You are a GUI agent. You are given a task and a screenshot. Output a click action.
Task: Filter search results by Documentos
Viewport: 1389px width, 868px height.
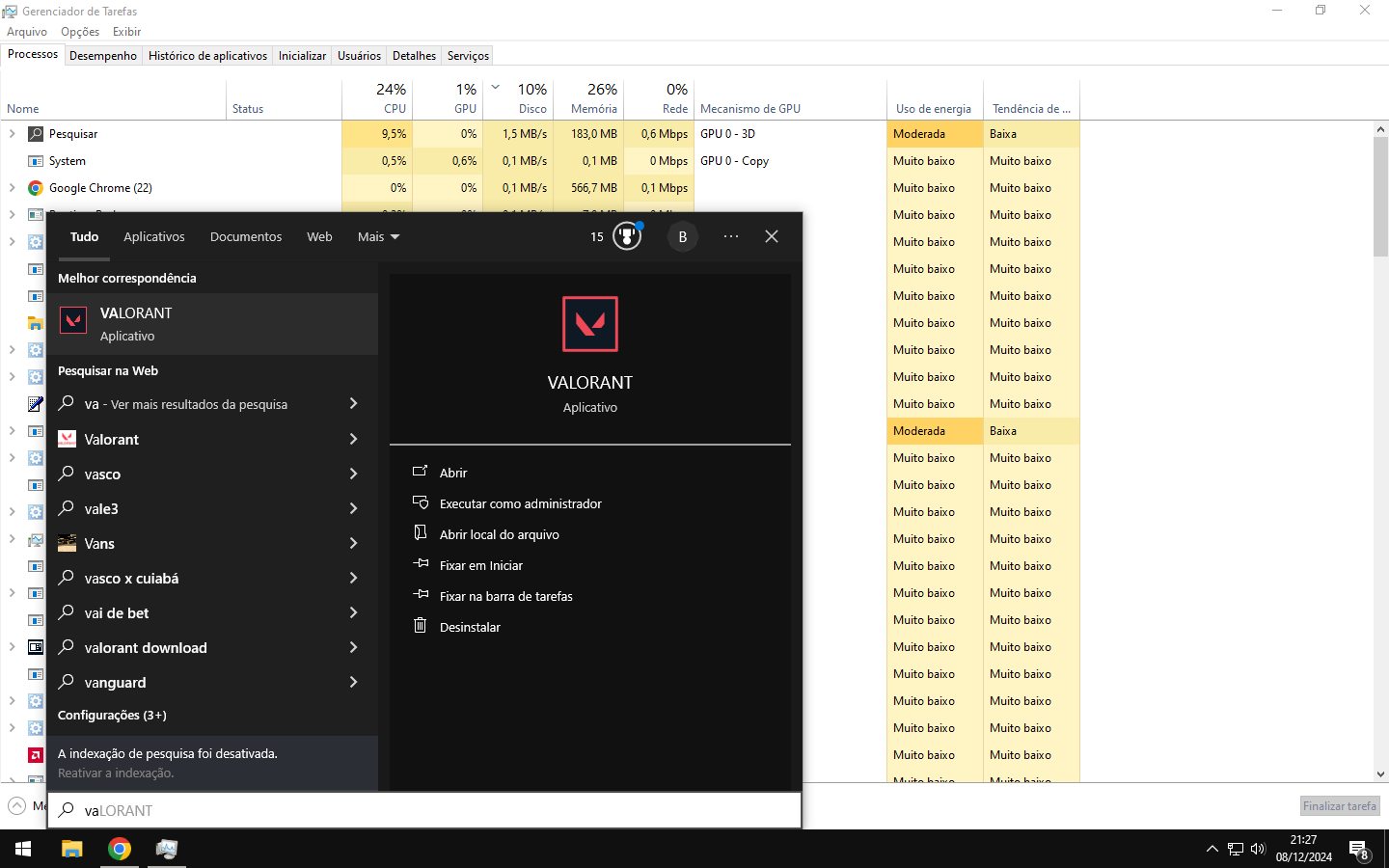246,236
